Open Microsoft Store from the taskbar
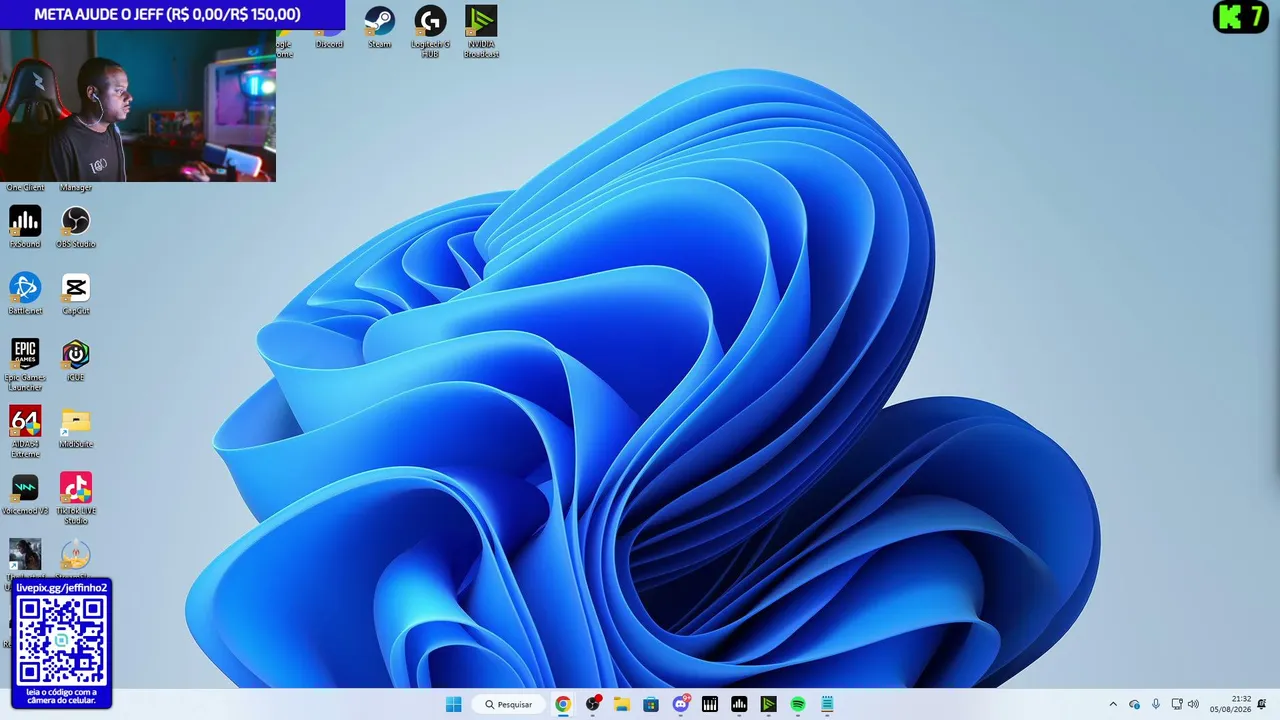1280x720 pixels. click(651, 704)
